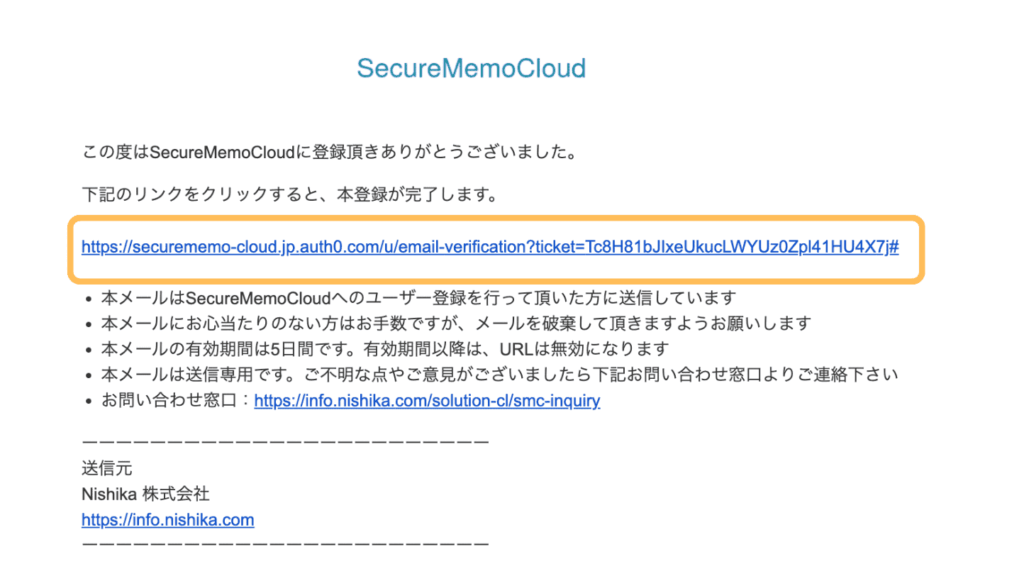Image resolution: width=1024 pixels, height=586 pixels.
Task: Click the bullet dot beside the 5日間 line
Action: pos(89,350)
